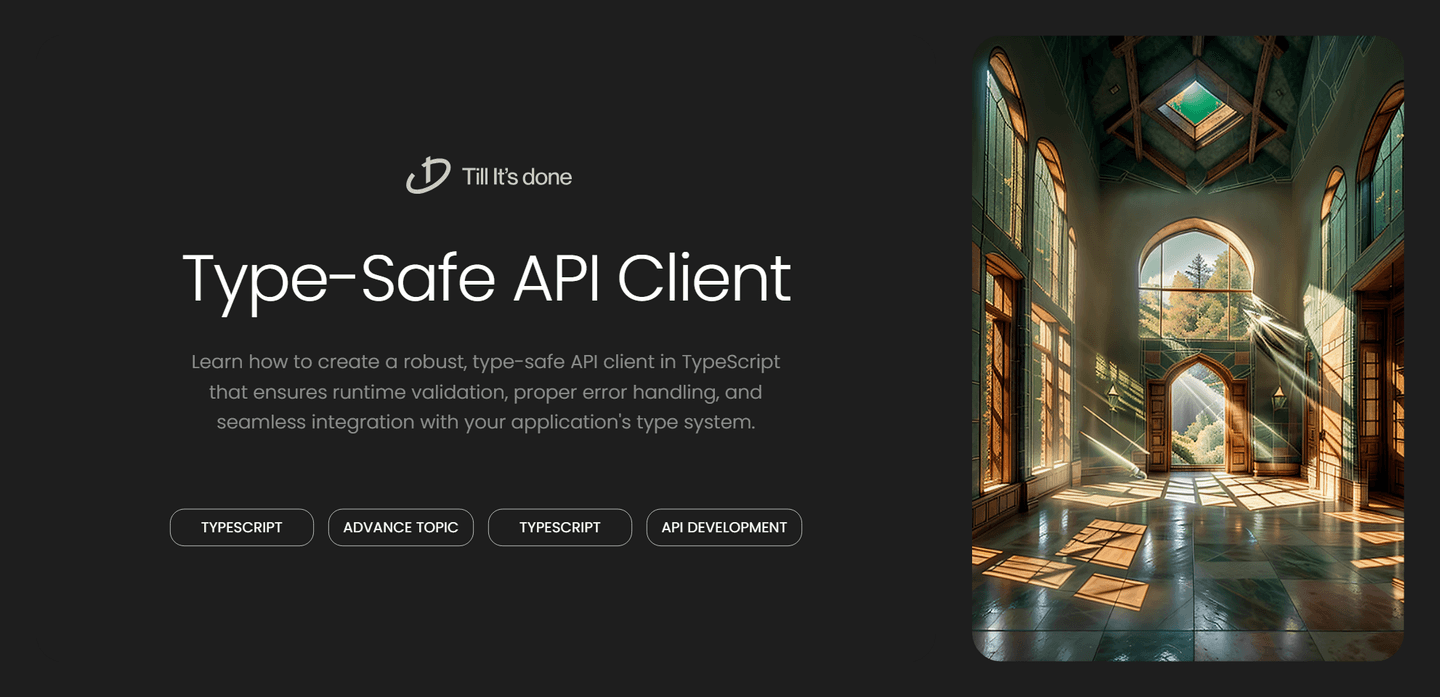Screen dimensions: 1440x697
Task: Click the second TYPESCRIPT tag pill
Action: coord(559,527)
